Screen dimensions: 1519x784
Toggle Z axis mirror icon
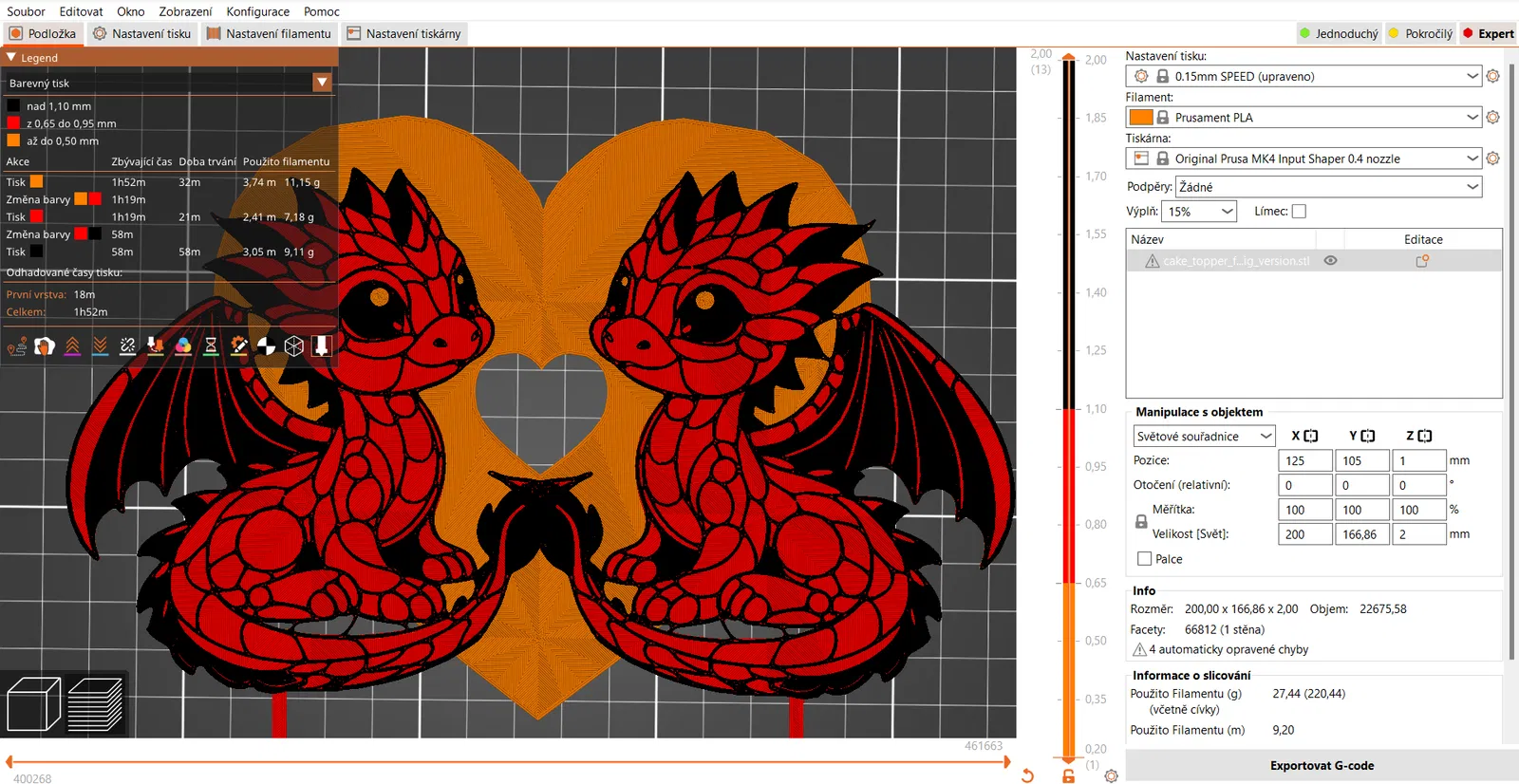pyautogui.click(x=1425, y=436)
